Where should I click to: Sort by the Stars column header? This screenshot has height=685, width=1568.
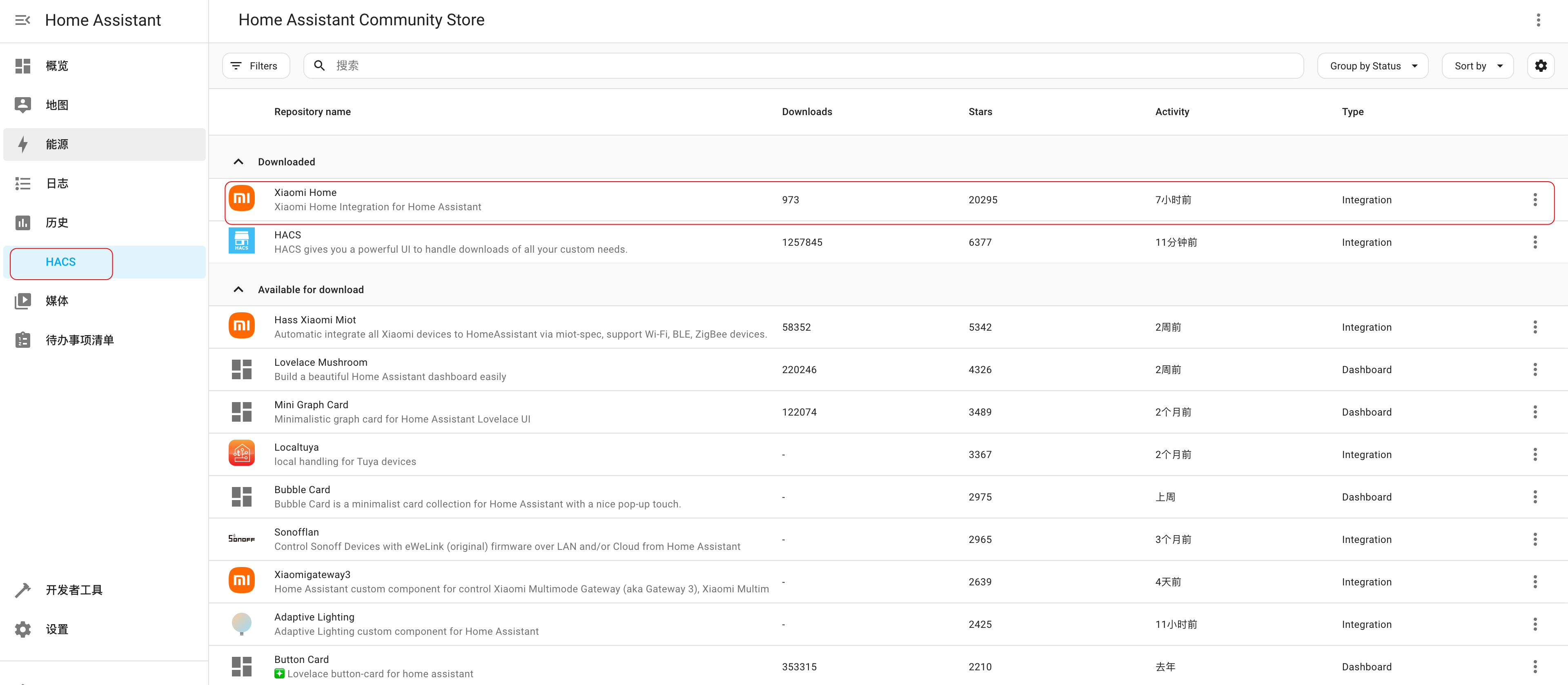click(980, 112)
